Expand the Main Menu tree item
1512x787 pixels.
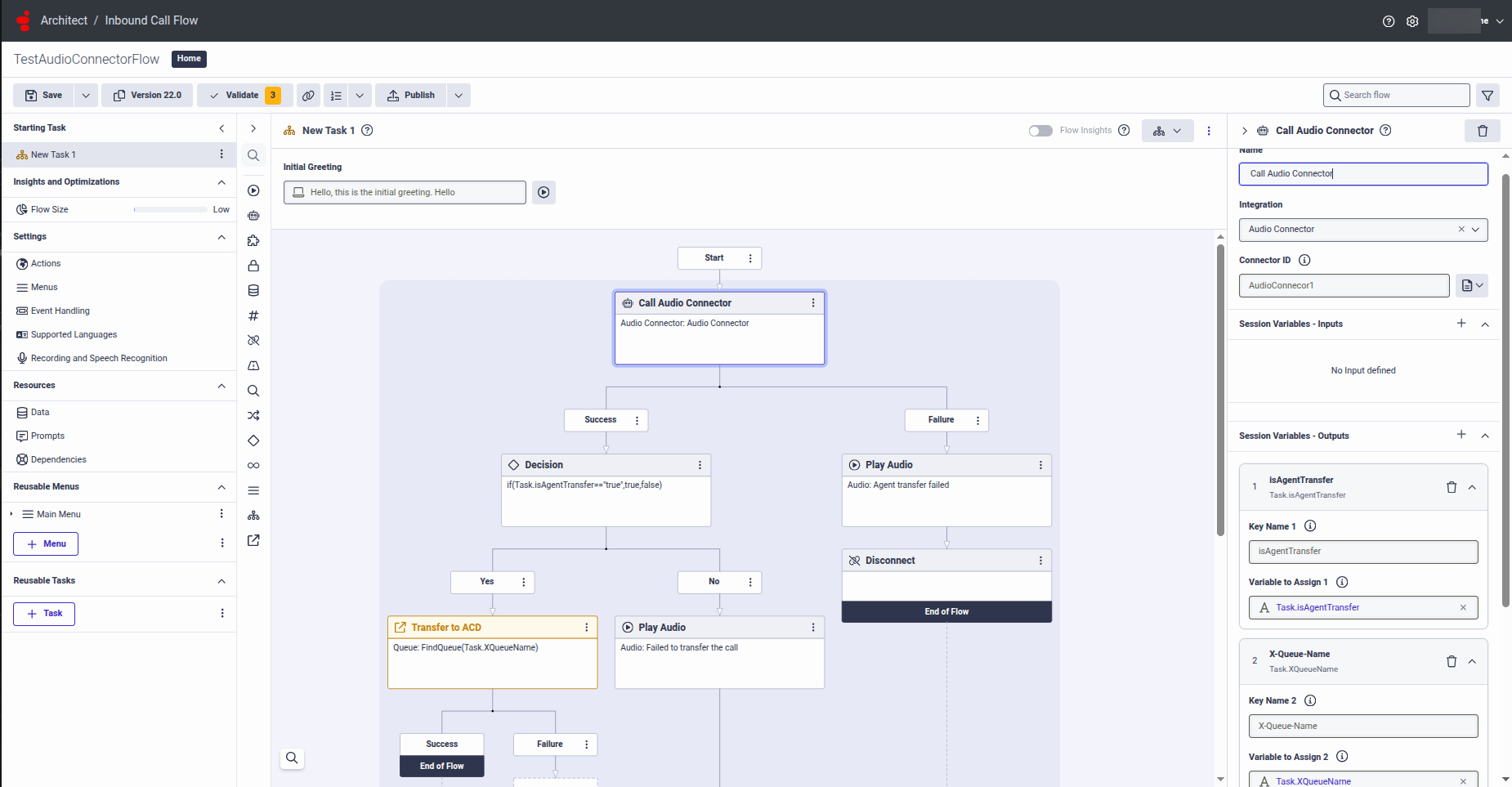[x=11, y=514]
